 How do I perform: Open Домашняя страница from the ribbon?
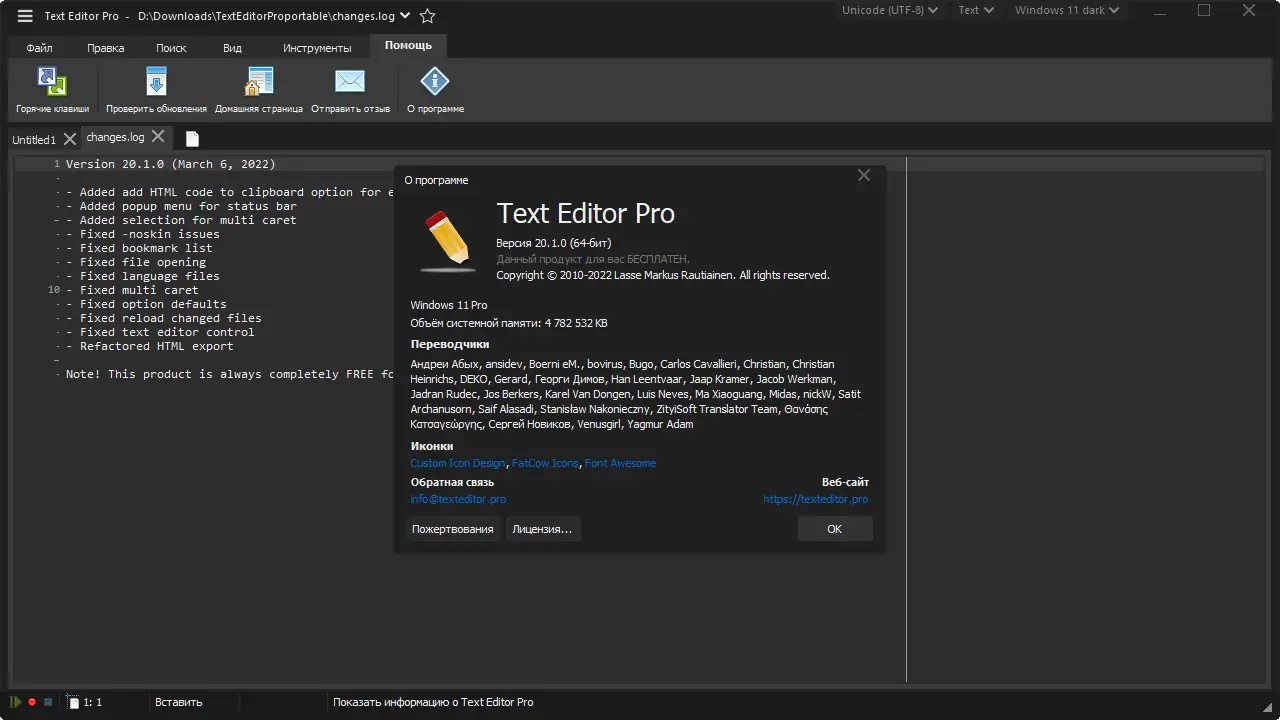(259, 82)
